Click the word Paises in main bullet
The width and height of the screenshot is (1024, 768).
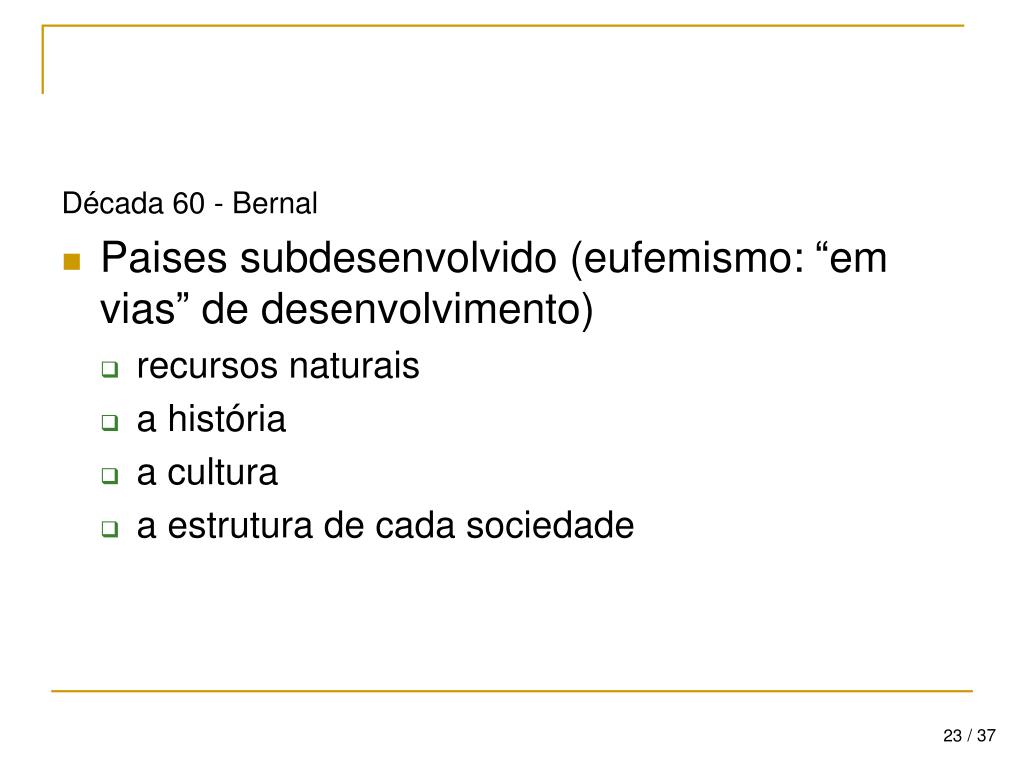click(164, 257)
